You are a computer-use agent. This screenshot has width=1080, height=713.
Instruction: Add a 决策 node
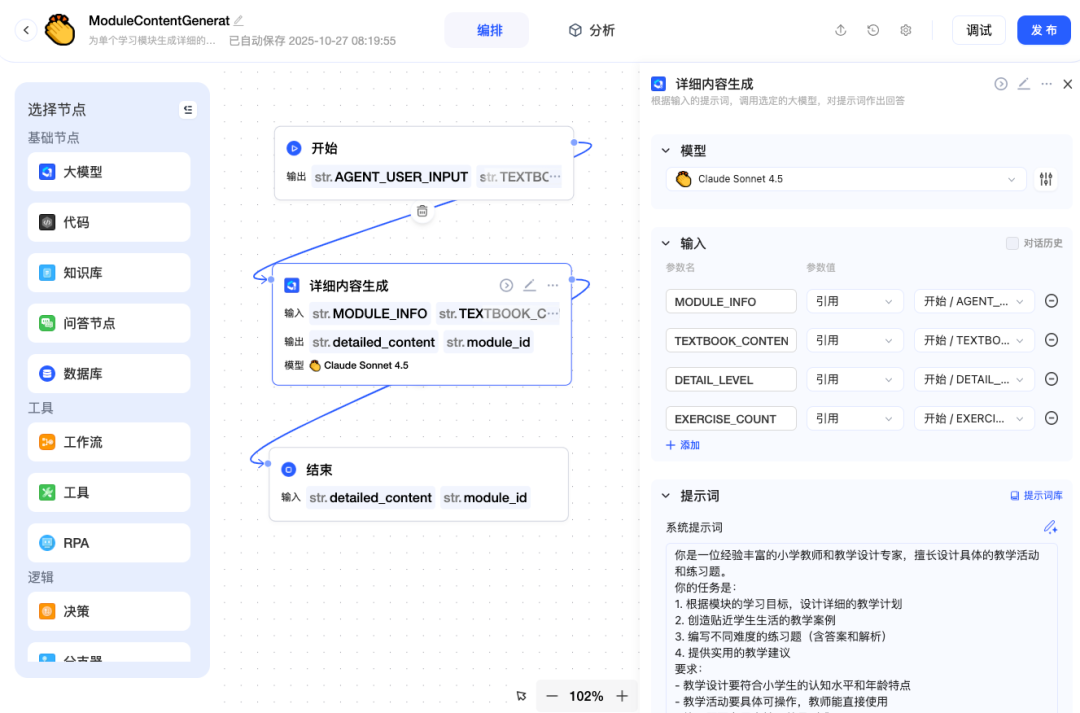pyautogui.click(x=109, y=610)
